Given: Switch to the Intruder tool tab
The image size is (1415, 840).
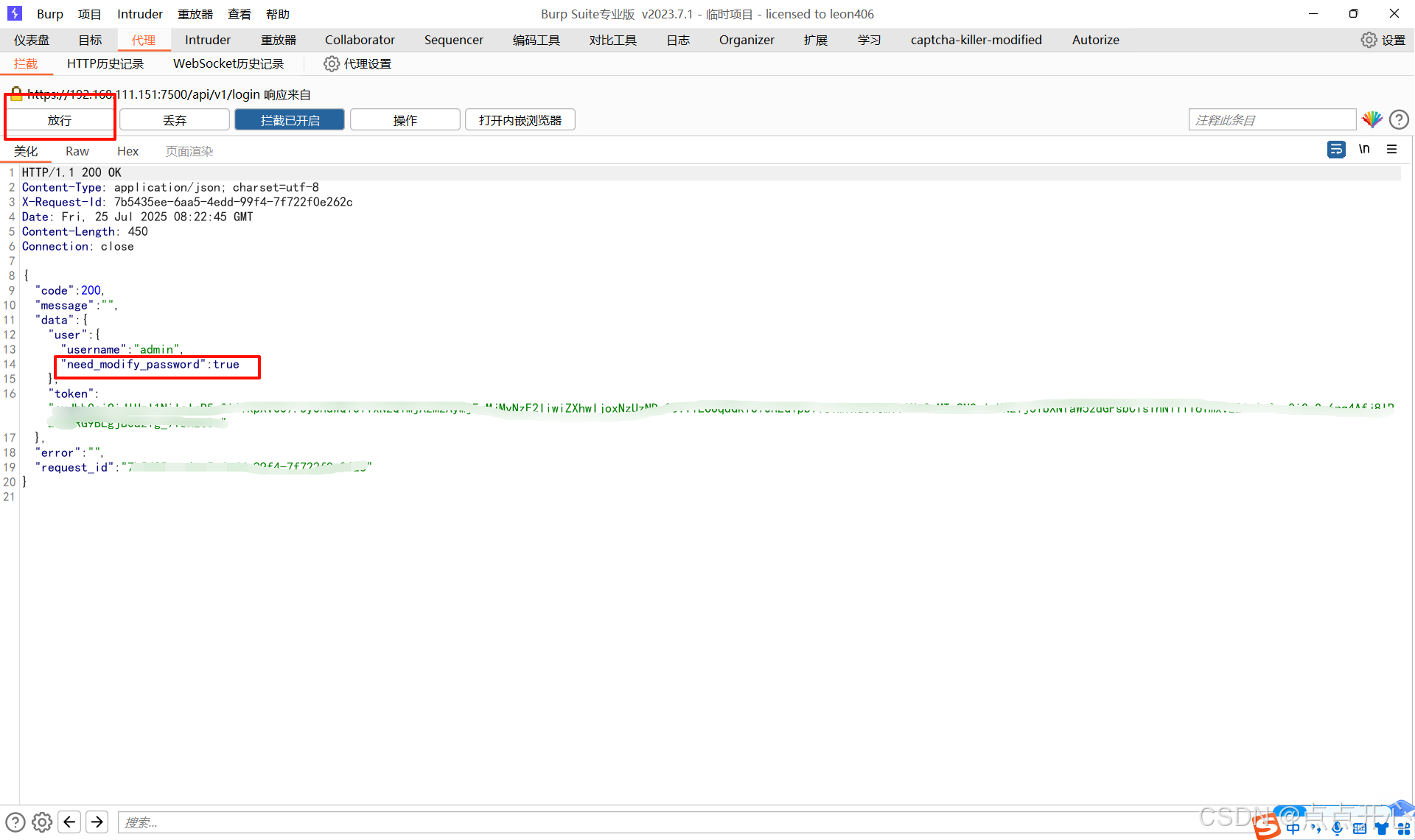Looking at the screenshot, I should tap(208, 40).
